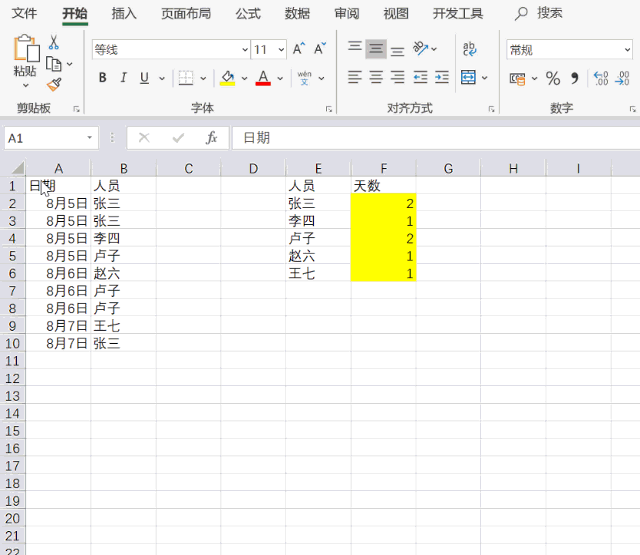
Task: Click the wén phonetic guide icon
Action: click(304, 78)
